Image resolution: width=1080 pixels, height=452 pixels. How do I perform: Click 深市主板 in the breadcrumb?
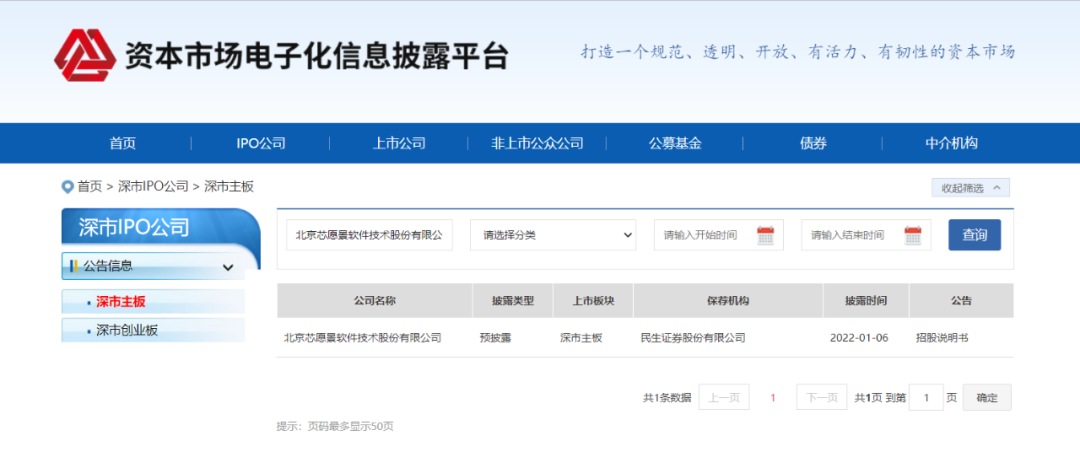[229, 186]
